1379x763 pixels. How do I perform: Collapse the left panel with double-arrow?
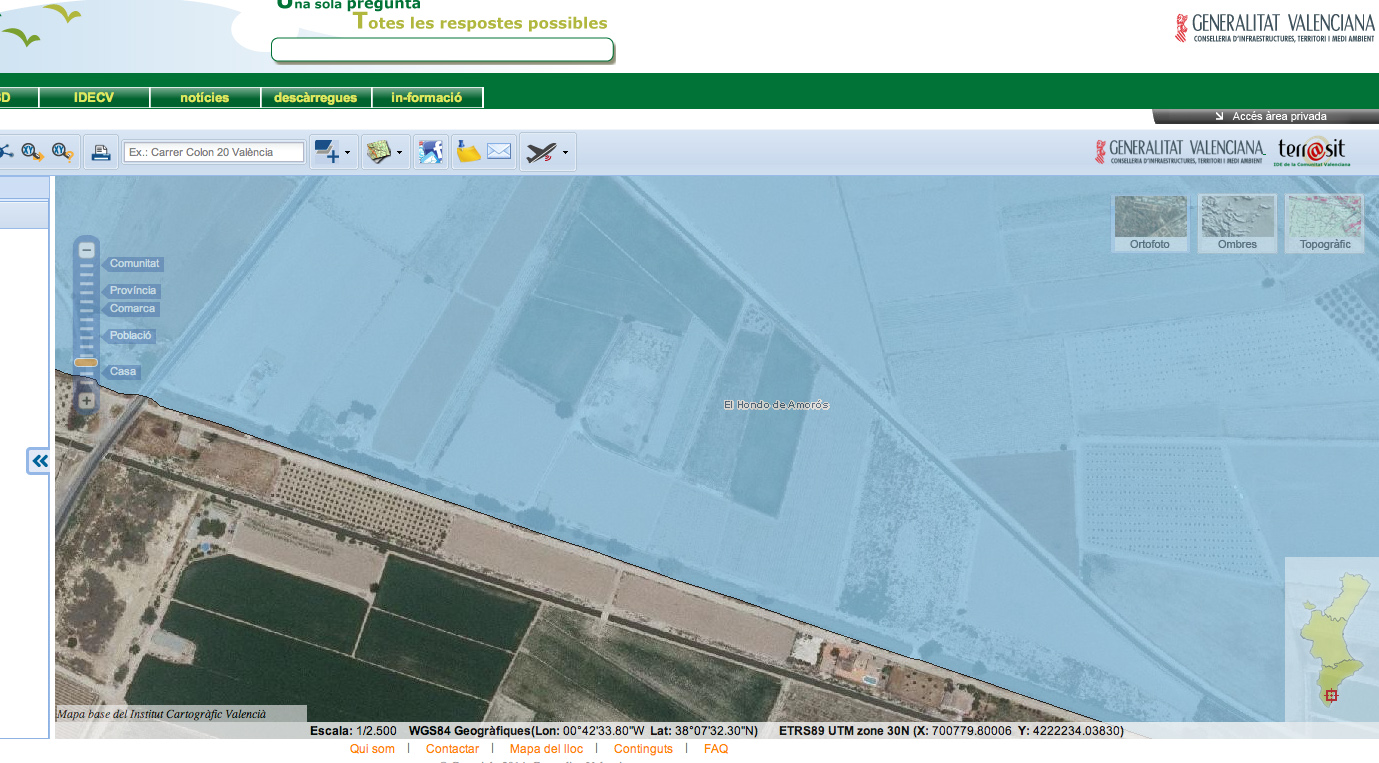click(x=39, y=461)
